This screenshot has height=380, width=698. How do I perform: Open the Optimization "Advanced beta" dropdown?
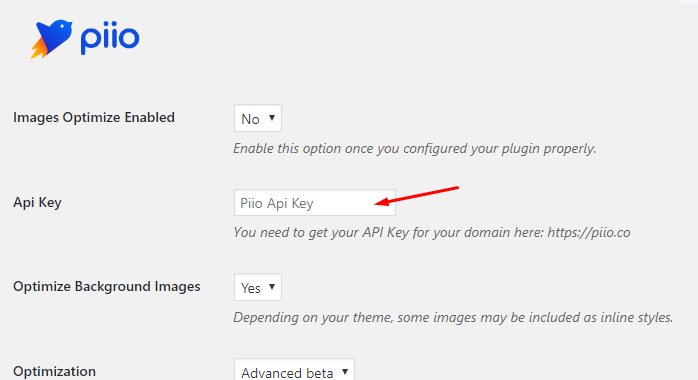[x=294, y=370]
